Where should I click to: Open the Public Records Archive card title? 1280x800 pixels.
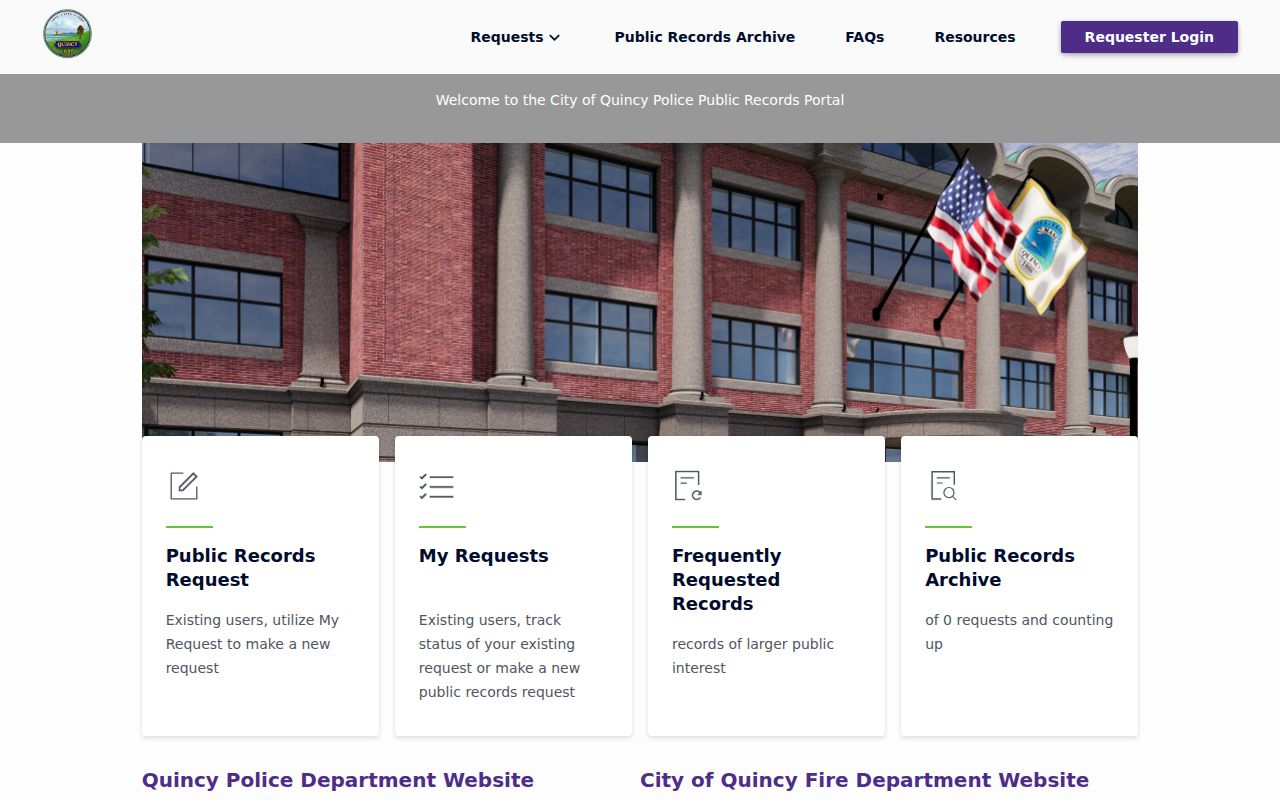coord(1000,568)
